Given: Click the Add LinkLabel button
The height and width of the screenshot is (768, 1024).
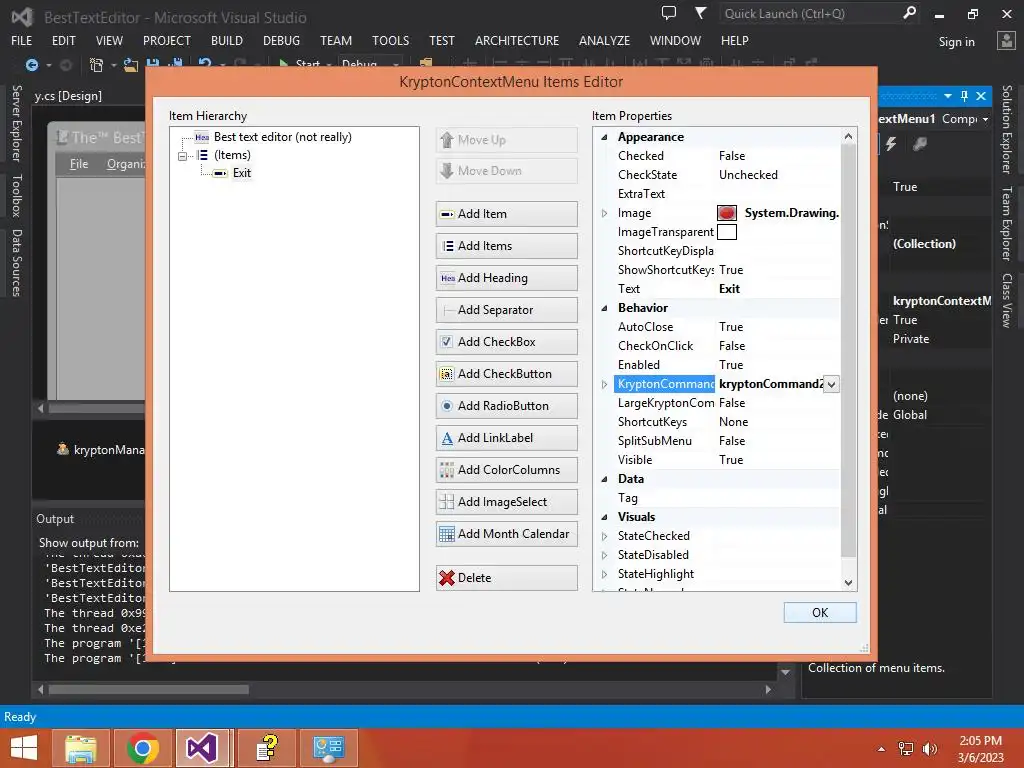Looking at the screenshot, I should pos(506,438).
